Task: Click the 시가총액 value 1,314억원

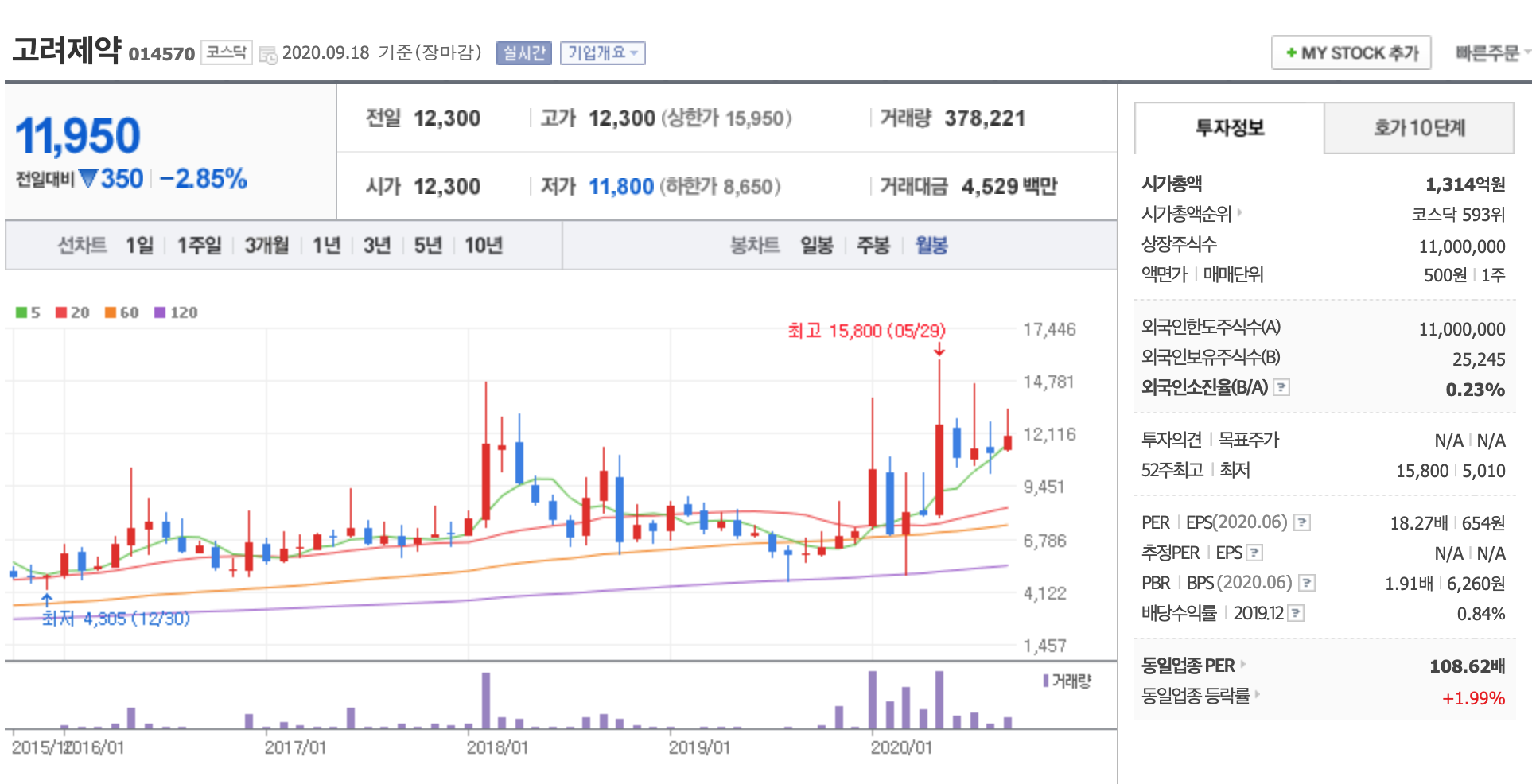Action: click(x=1465, y=184)
